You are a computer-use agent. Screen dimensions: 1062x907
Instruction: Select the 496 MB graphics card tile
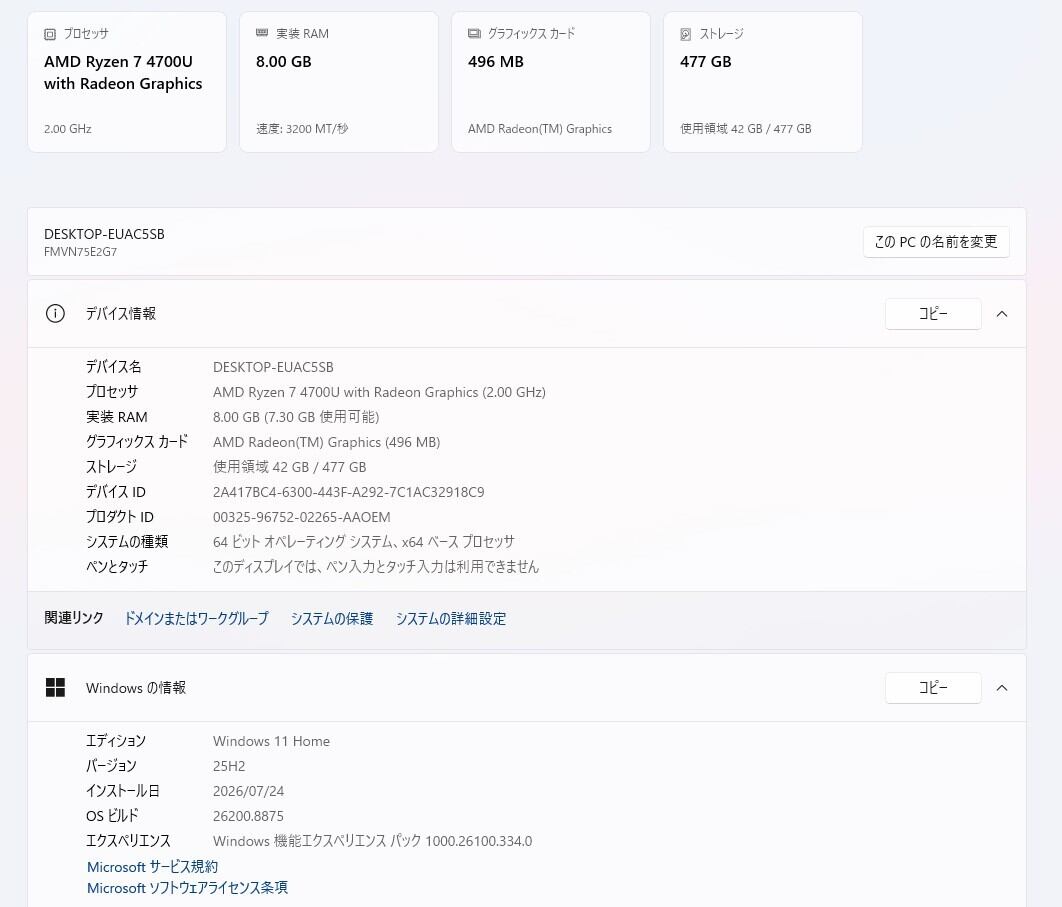[x=551, y=82]
